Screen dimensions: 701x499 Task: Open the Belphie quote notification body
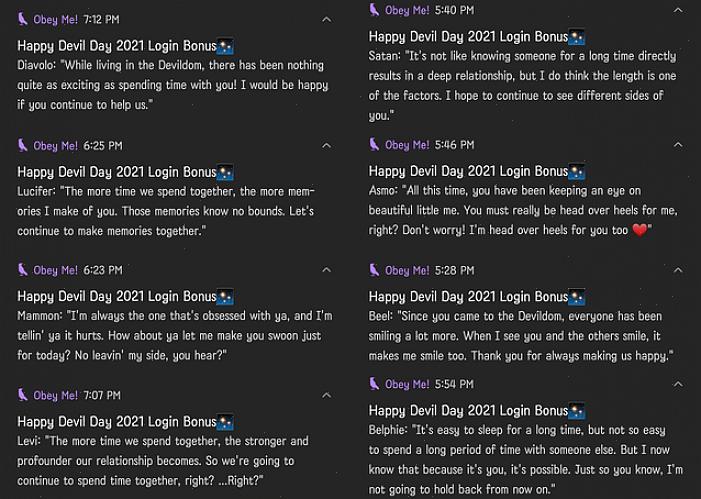point(525,460)
